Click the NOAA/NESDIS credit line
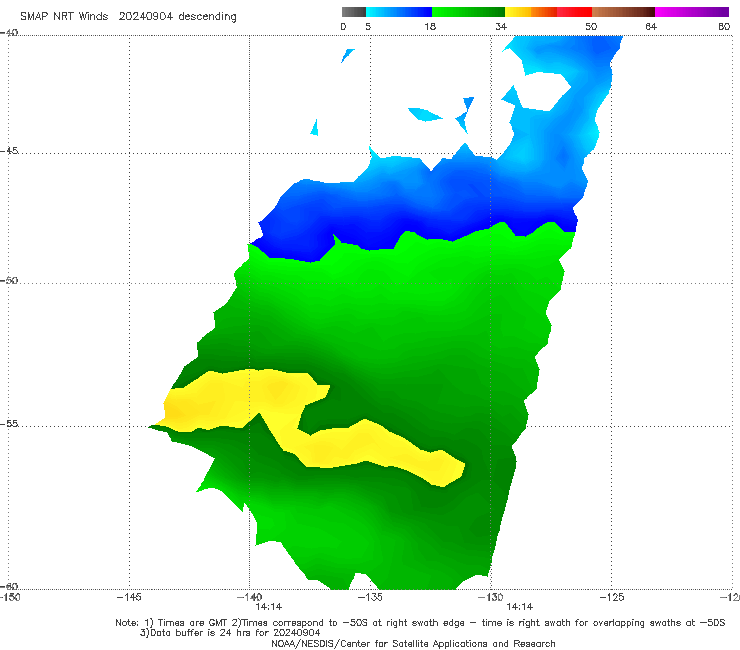Viewport: 740px width, 650px height. click(x=413, y=643)
